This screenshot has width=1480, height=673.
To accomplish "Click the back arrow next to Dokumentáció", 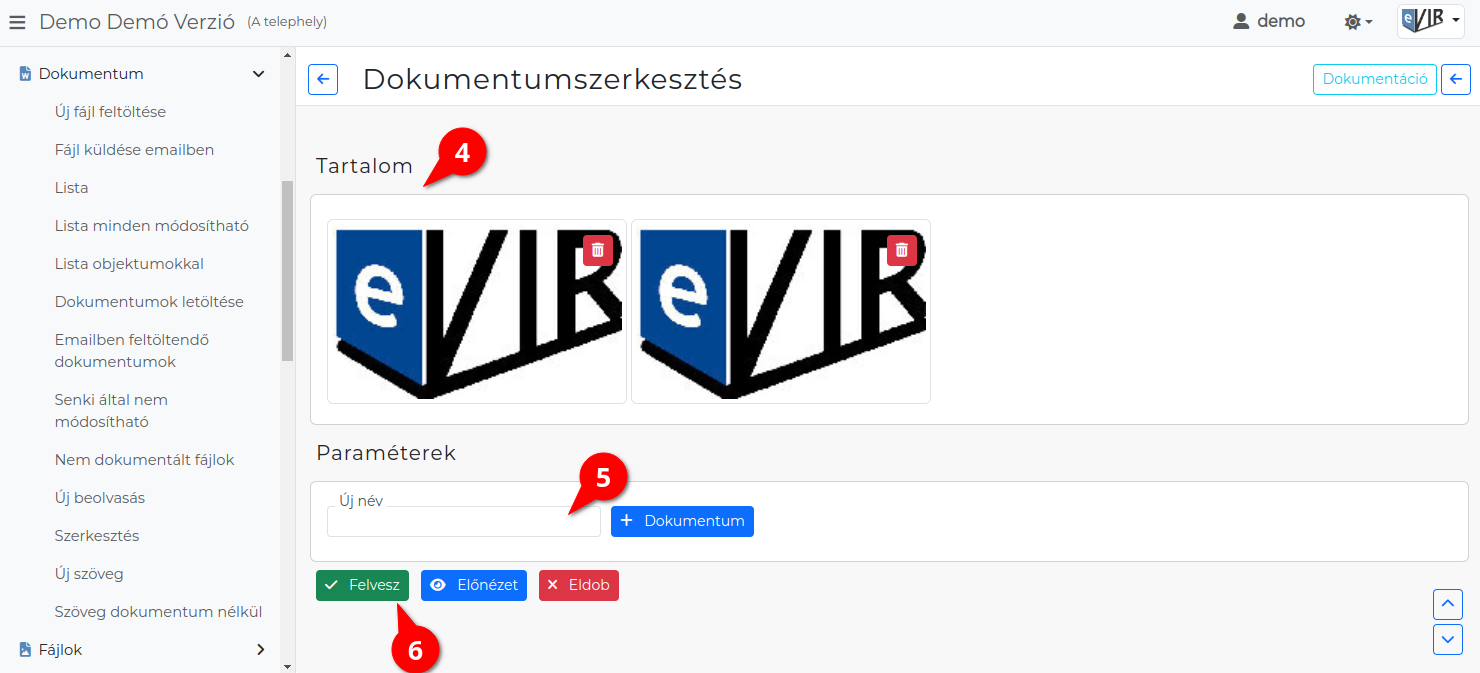I will click(x=1456, y=80).
